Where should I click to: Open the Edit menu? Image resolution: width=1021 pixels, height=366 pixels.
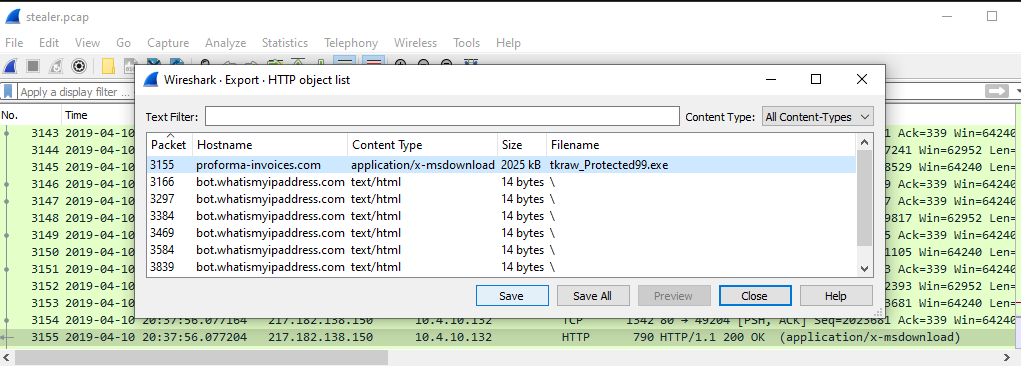[49, 43]
